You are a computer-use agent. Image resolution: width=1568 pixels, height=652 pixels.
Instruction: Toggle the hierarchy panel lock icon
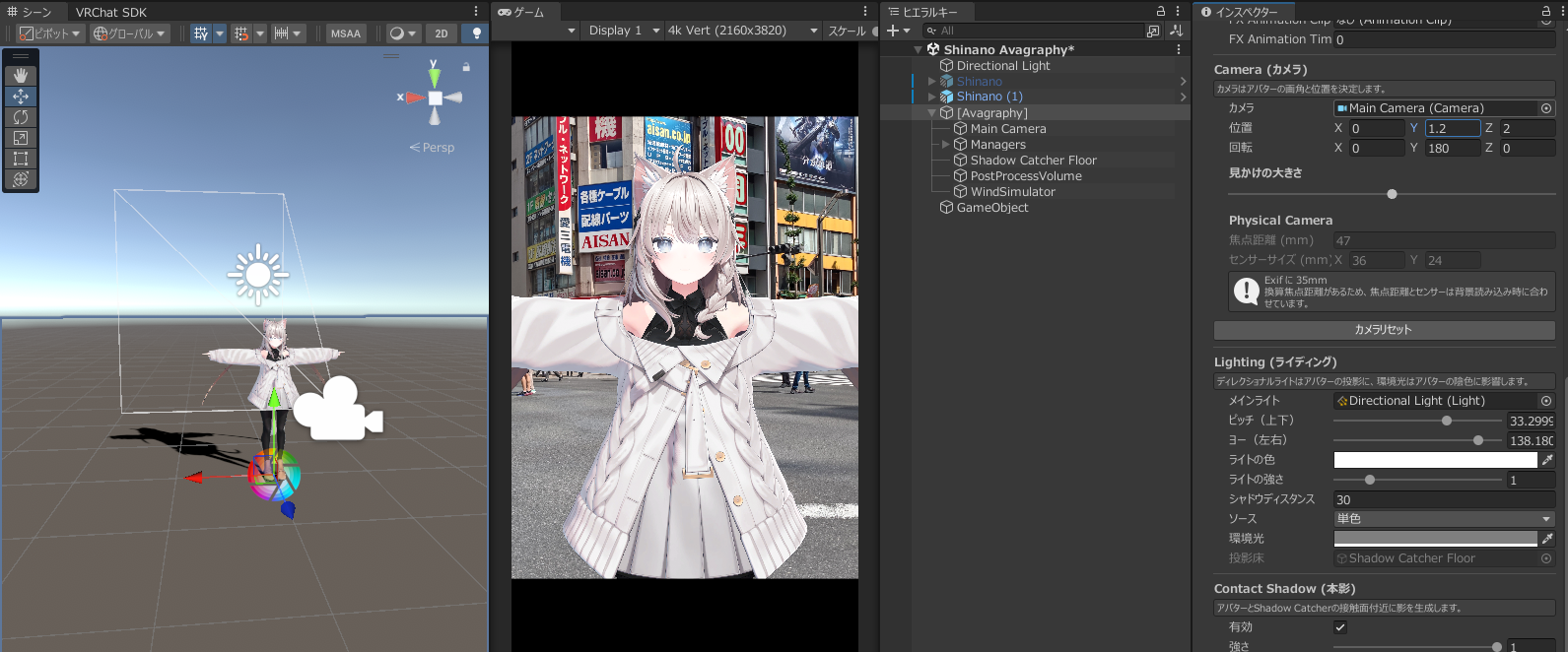pos(1161,11)
